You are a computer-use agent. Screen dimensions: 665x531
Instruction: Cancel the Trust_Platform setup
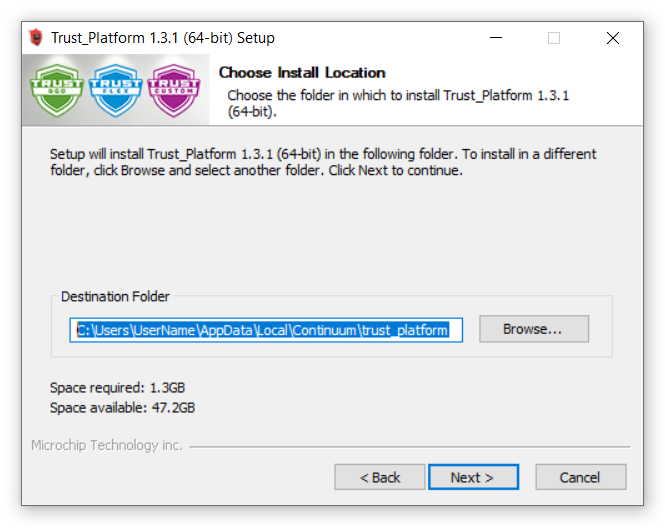[581, 477]
